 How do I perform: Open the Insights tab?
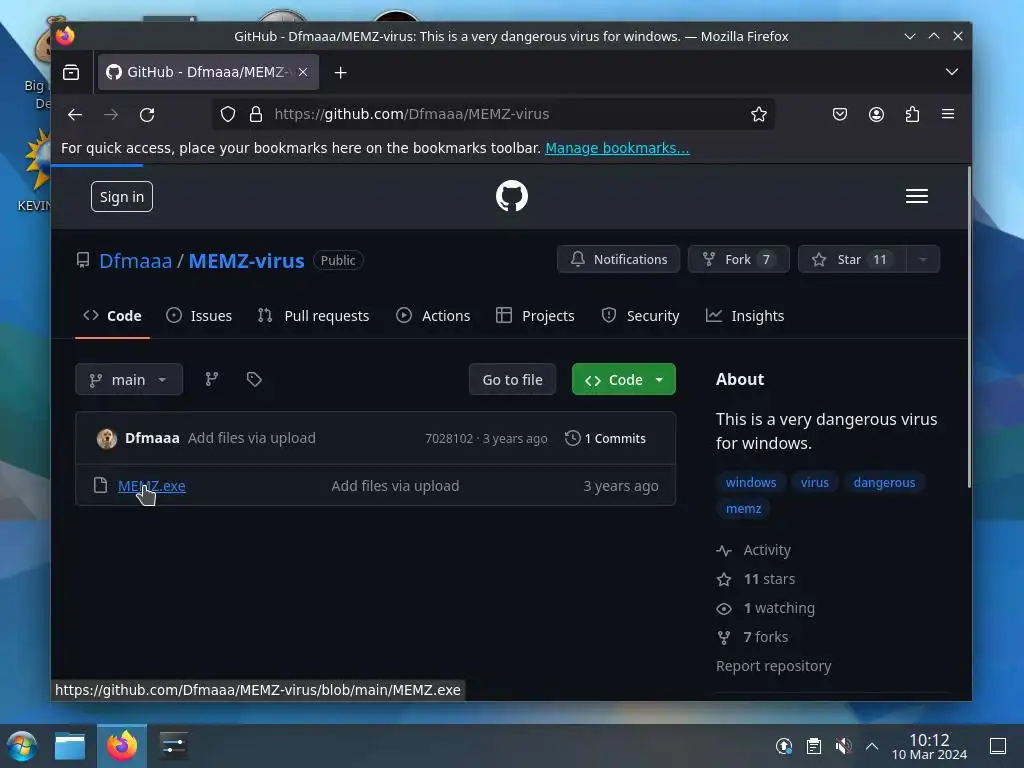(x=745, y=316)
